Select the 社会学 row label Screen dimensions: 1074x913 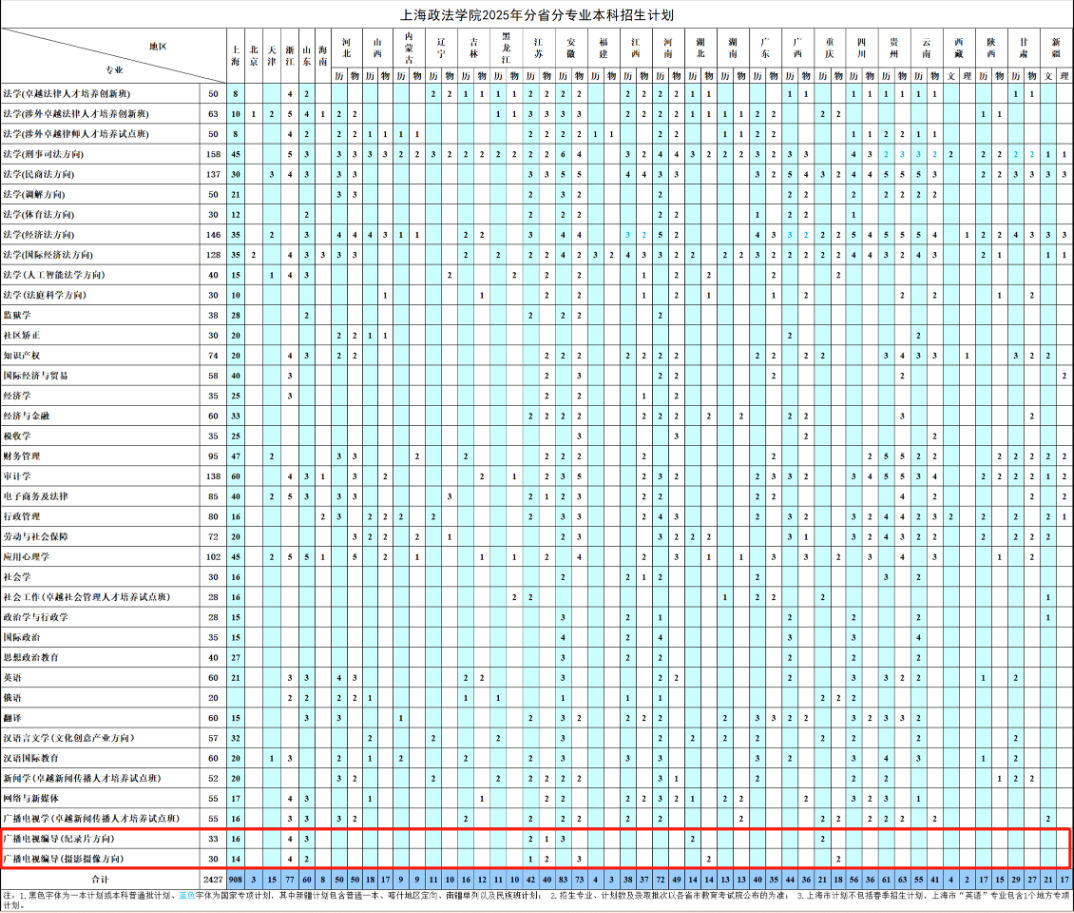point(17,577)
